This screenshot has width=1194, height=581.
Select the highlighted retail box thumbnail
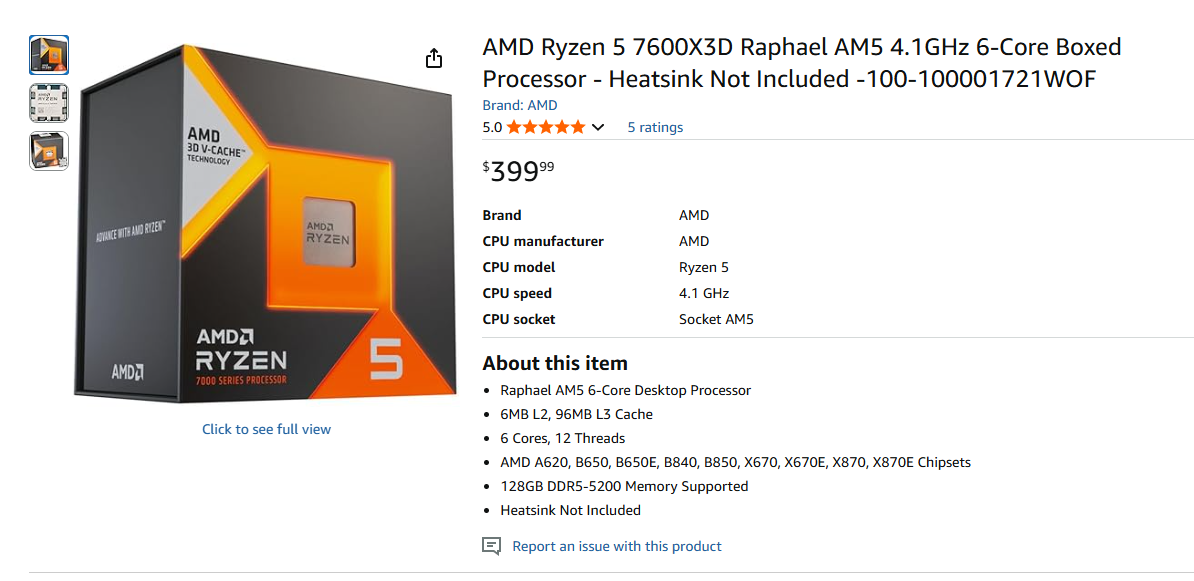coord(49,55)
